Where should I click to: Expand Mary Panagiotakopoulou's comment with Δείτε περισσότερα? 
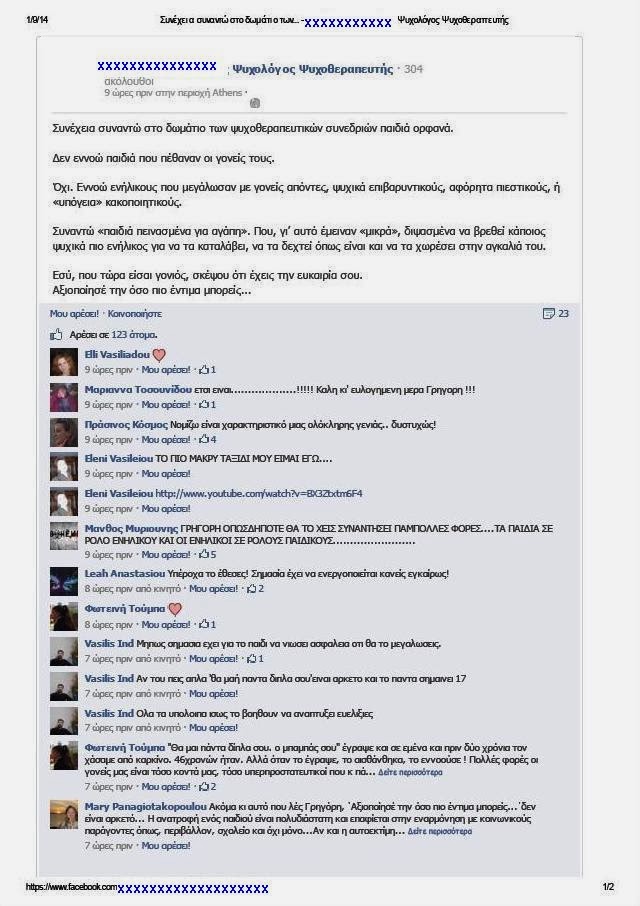pos(440,831)
